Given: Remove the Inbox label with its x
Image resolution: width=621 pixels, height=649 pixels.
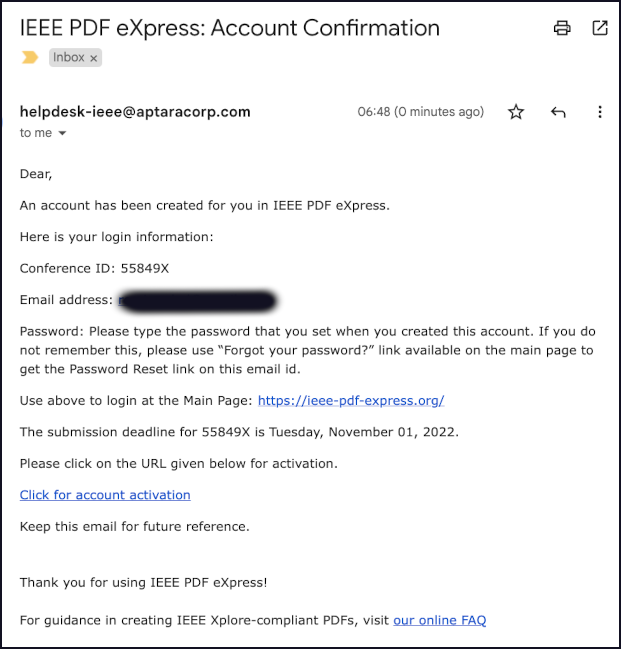Looking at the screenshot, I should [94, 59].
